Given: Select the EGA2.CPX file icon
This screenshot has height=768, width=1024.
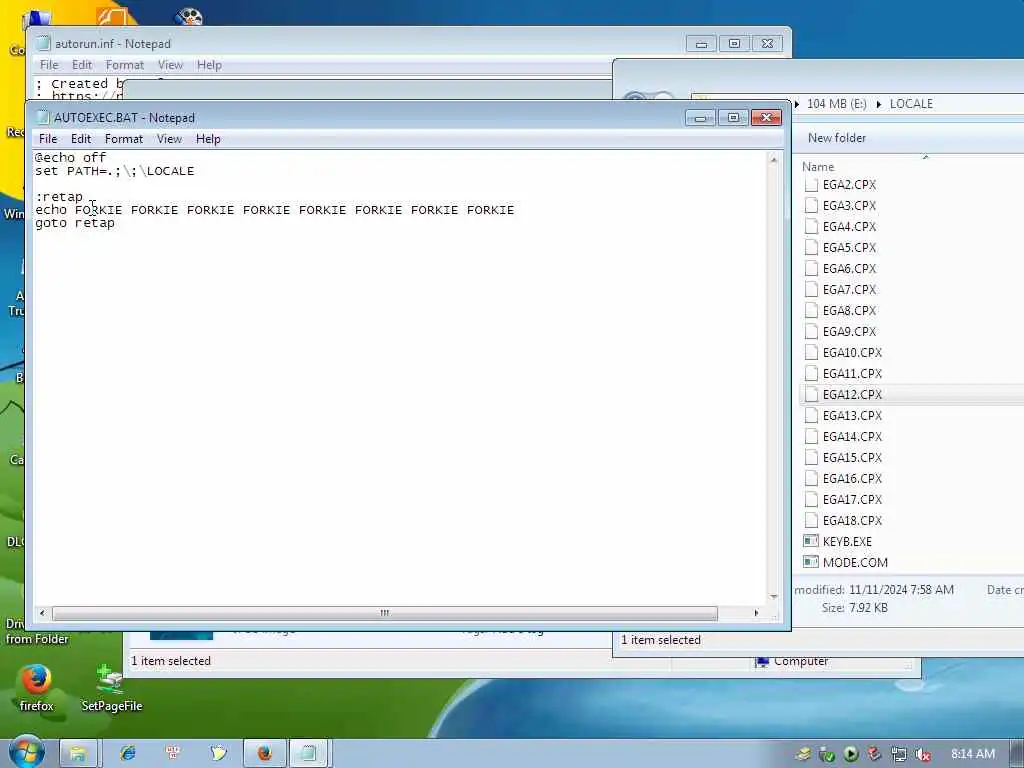Looking at the screenshot, I should point(811,185).
